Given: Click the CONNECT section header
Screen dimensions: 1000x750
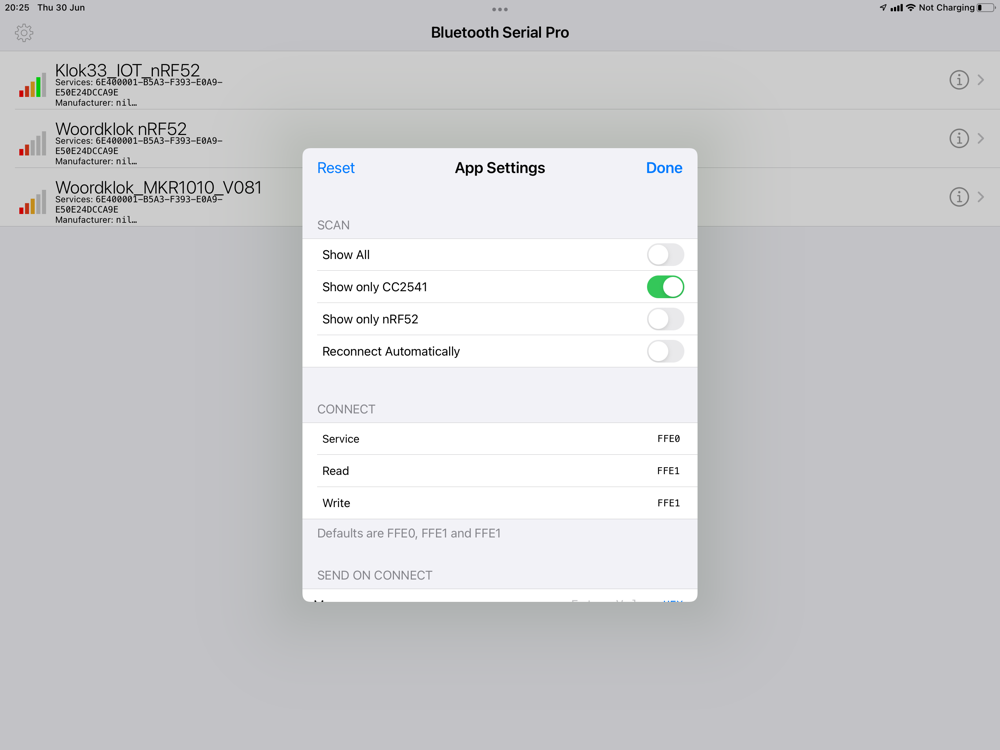Looking at the screenshot, I should coord(346,409).
